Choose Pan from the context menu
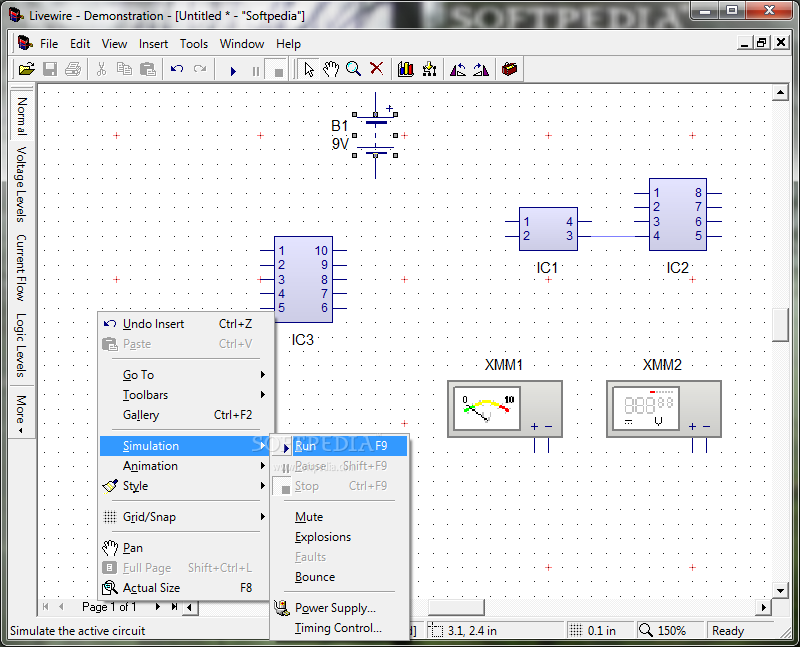 pyautogui.click(x=186, y=548)
